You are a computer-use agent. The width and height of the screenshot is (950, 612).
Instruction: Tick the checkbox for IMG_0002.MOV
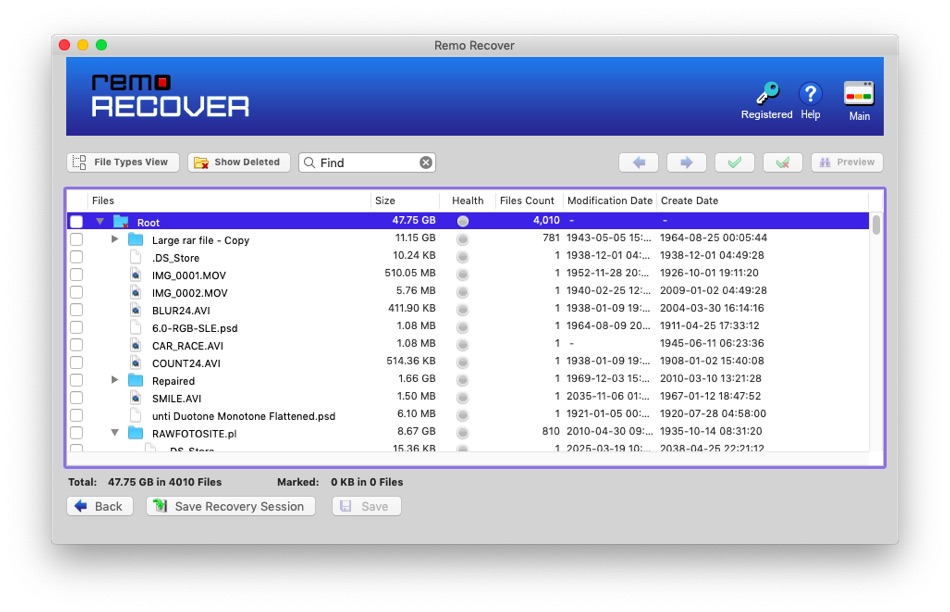click(x=76, y=292)
